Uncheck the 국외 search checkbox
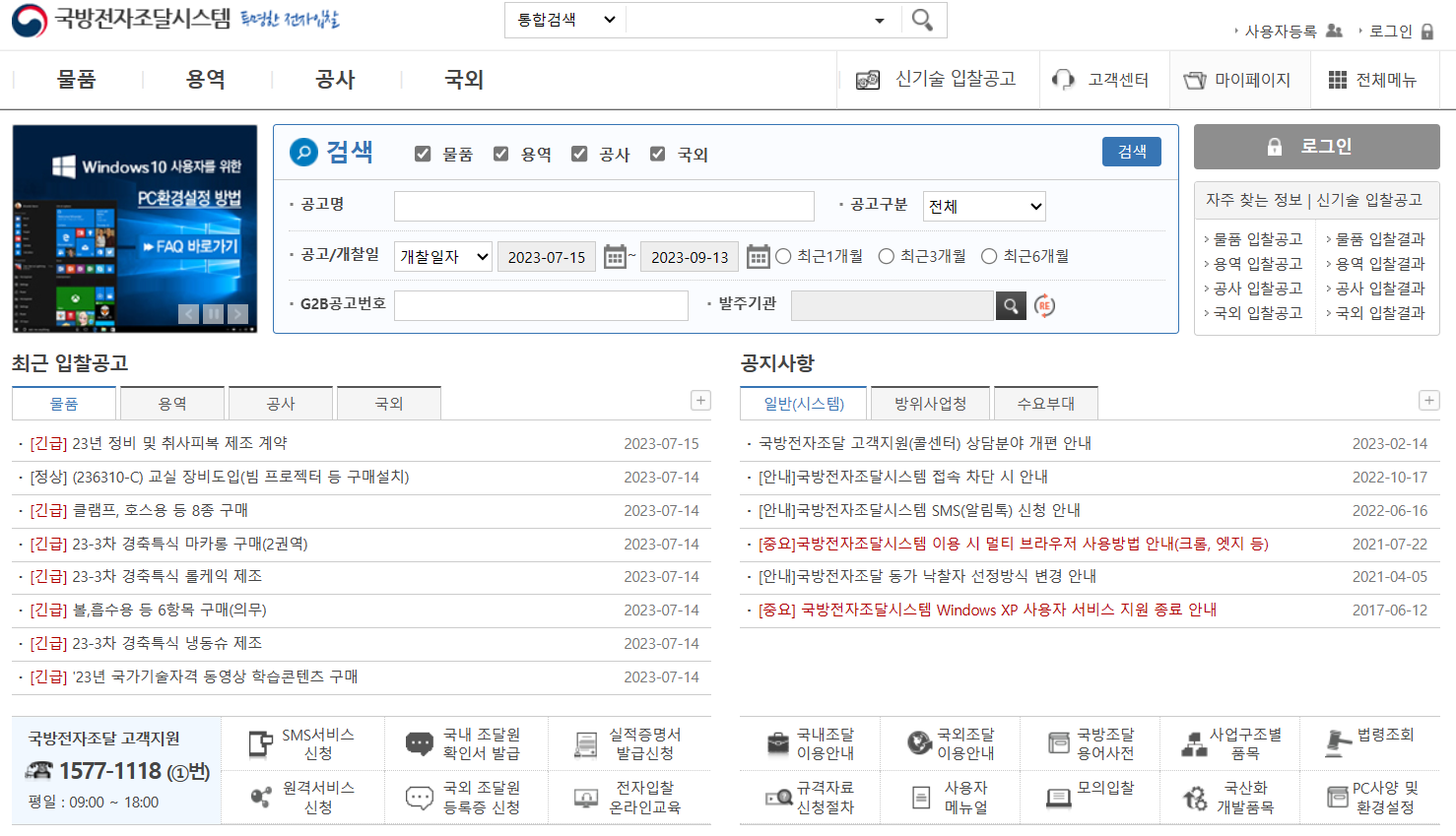 coord(657,153)
